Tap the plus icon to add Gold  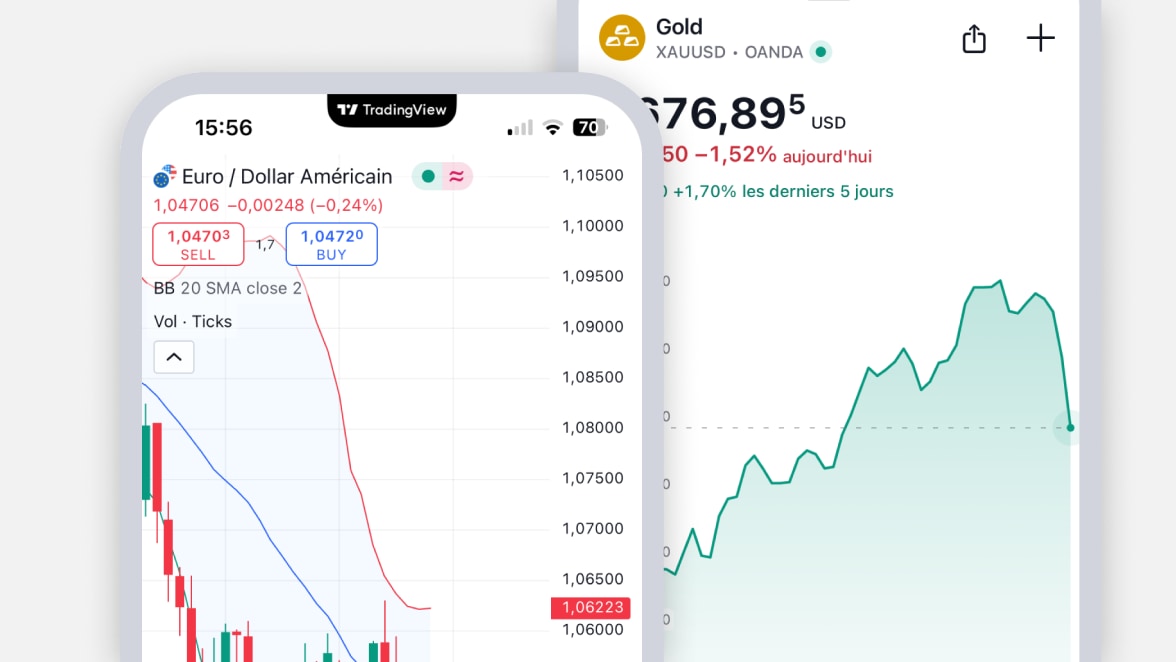pos(1040,38)
